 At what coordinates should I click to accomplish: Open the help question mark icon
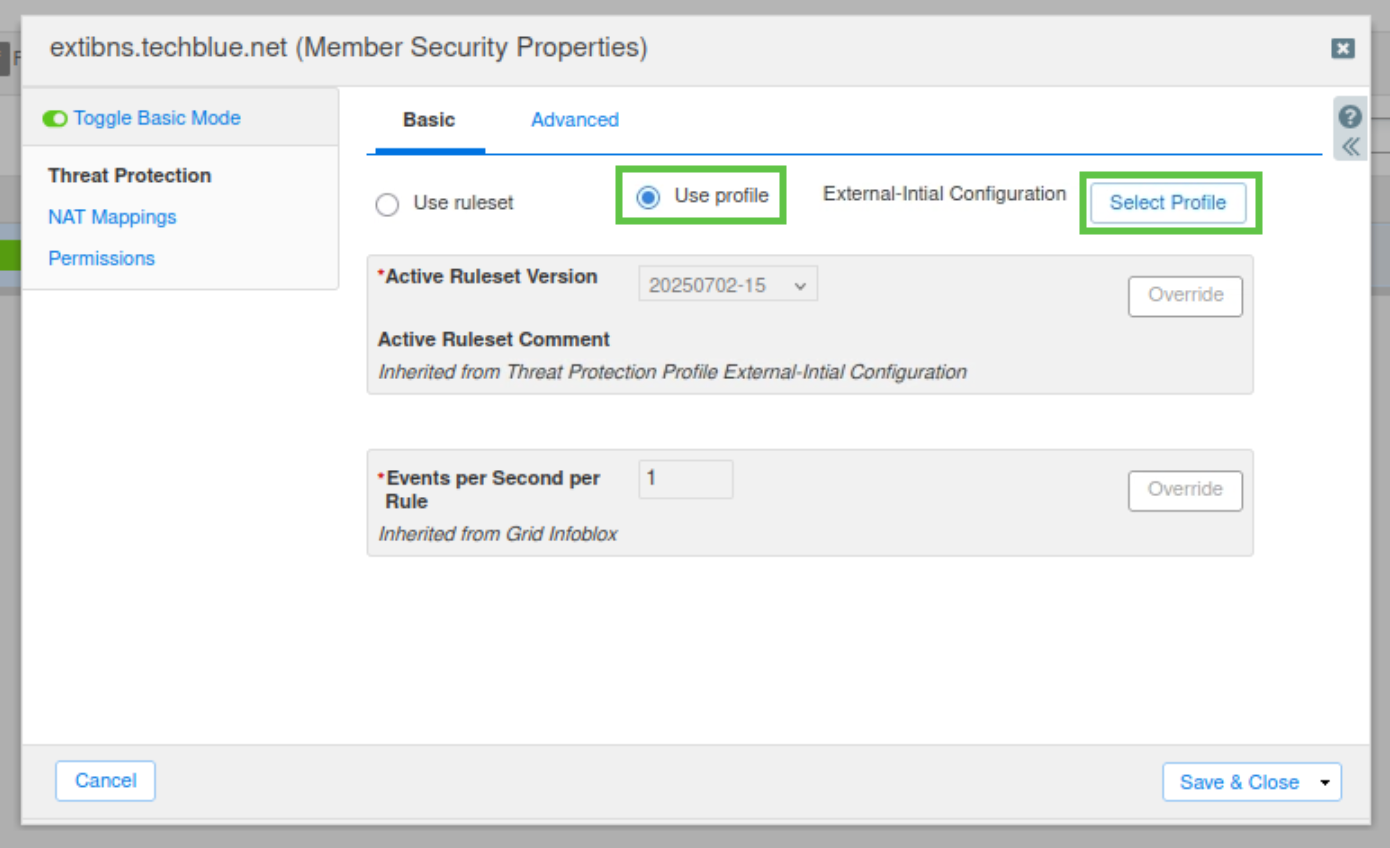pos(1350,116)
